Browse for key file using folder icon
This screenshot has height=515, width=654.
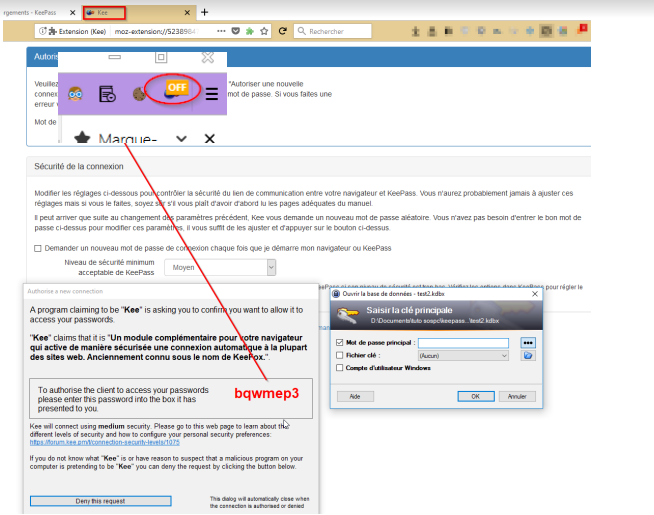528,355
